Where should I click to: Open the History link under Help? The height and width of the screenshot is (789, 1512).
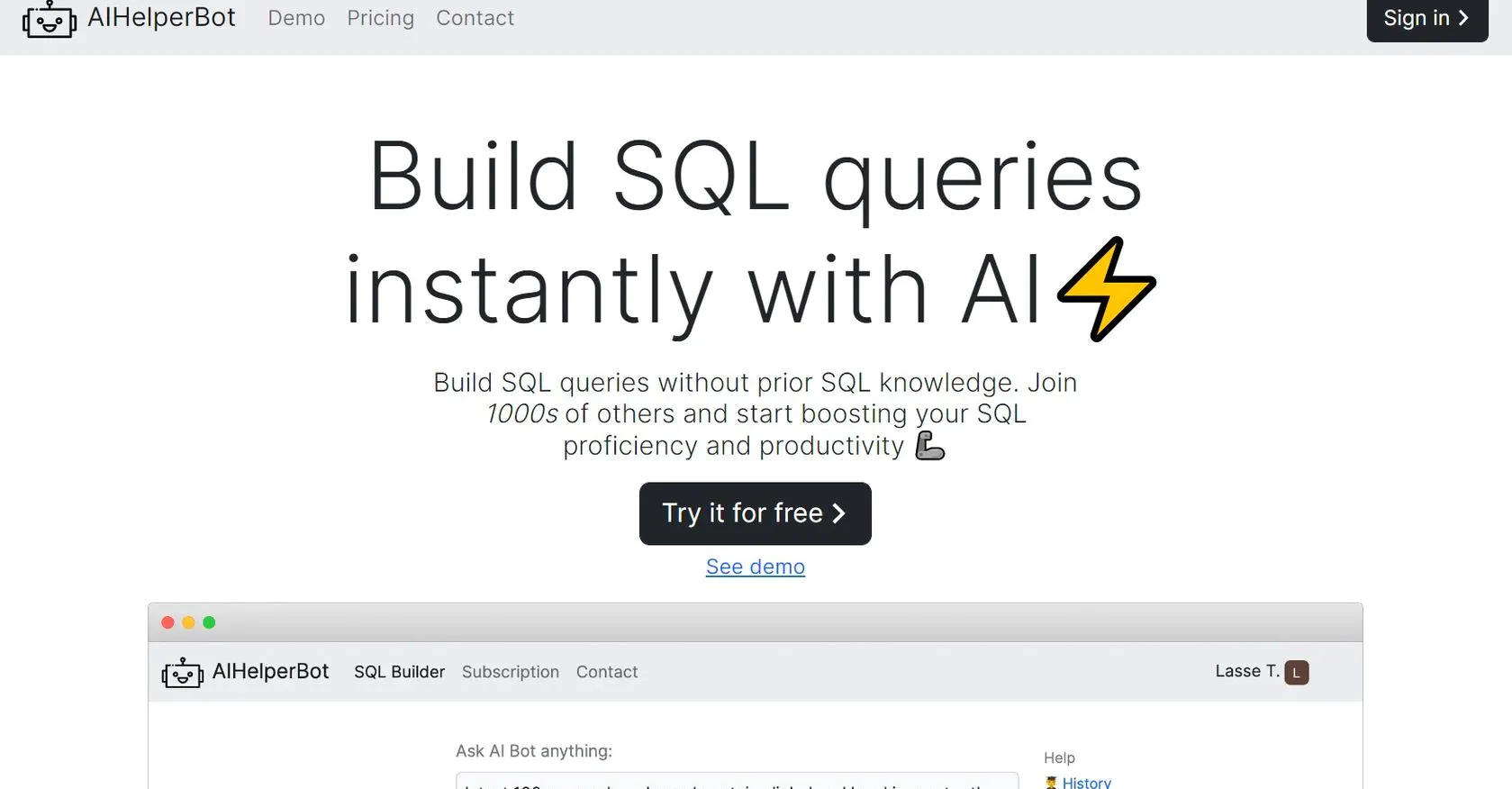pos(1086,783)
